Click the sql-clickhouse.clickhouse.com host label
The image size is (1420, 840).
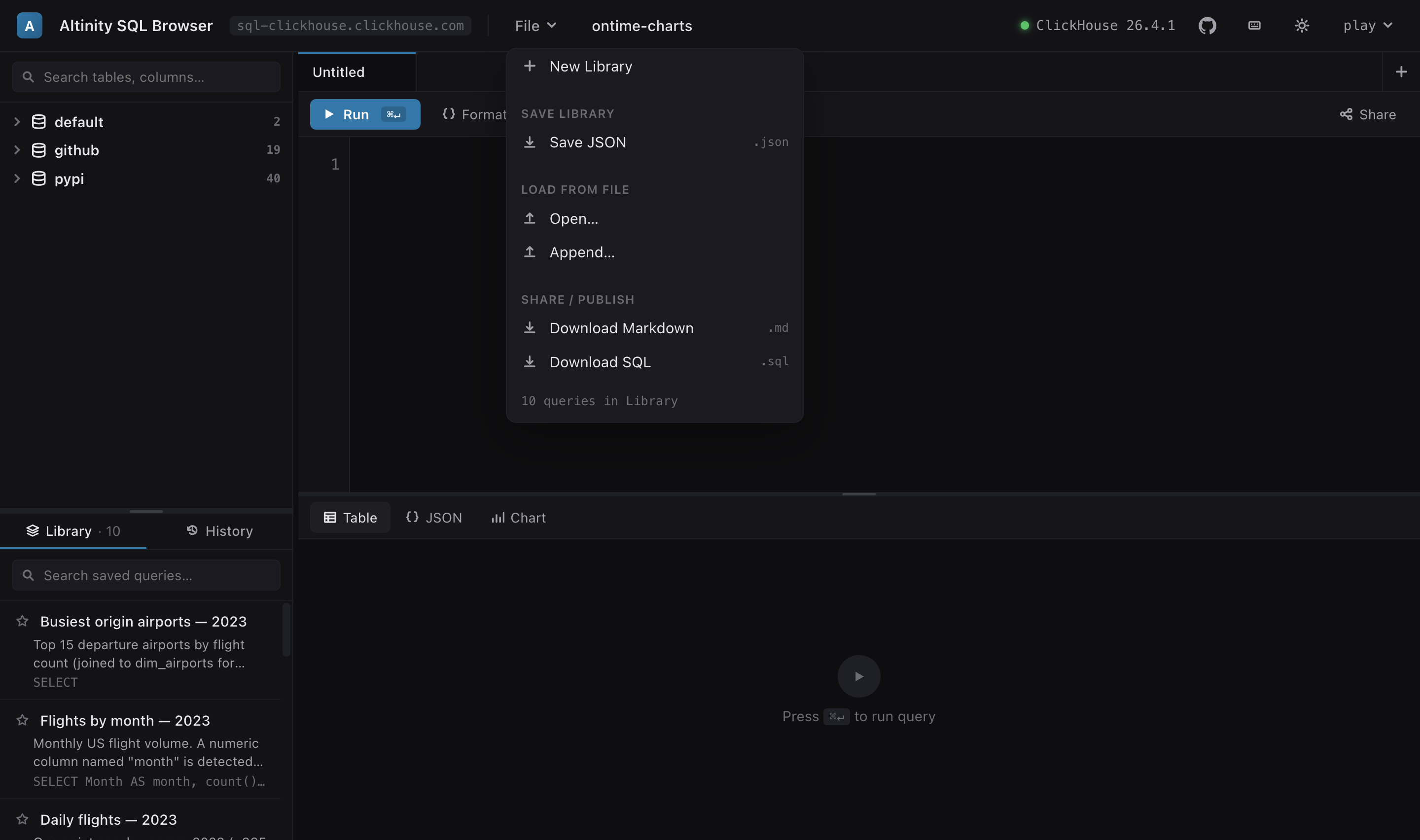click(350, 26)
